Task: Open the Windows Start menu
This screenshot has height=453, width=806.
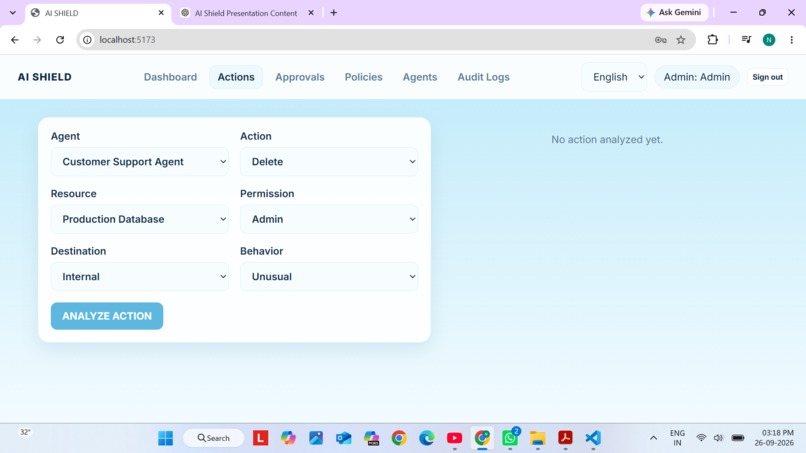Action: pos(166,438)
